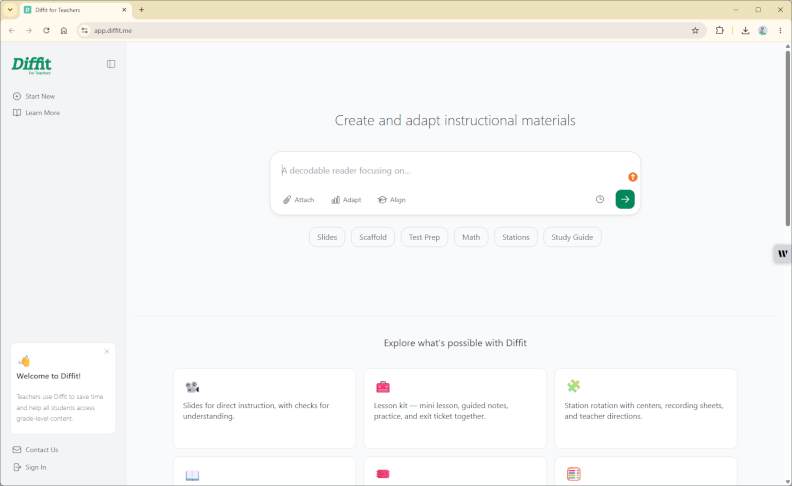
Task: Open the Align standards option
Action: point(391,200)
